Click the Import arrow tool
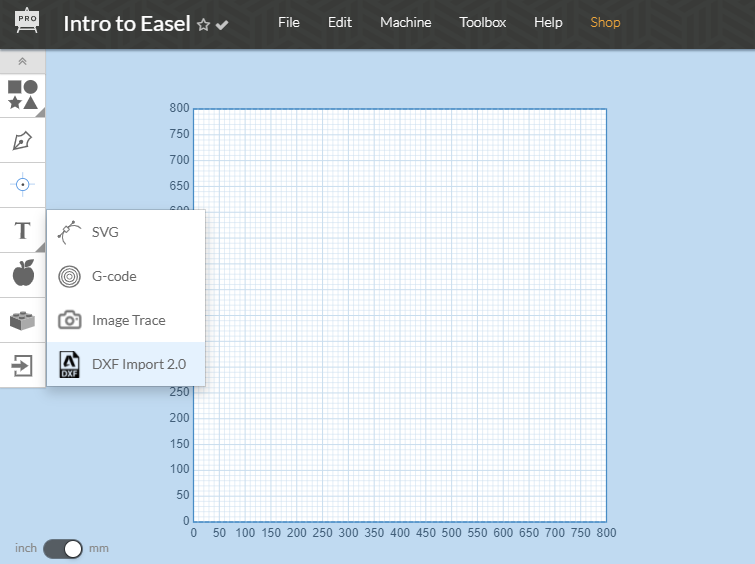 23,366
